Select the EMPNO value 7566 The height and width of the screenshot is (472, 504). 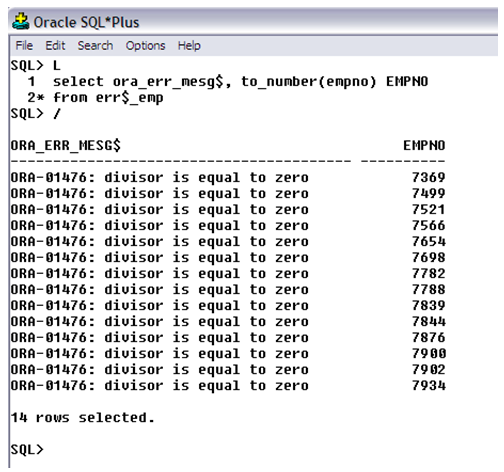coord(428,225)
